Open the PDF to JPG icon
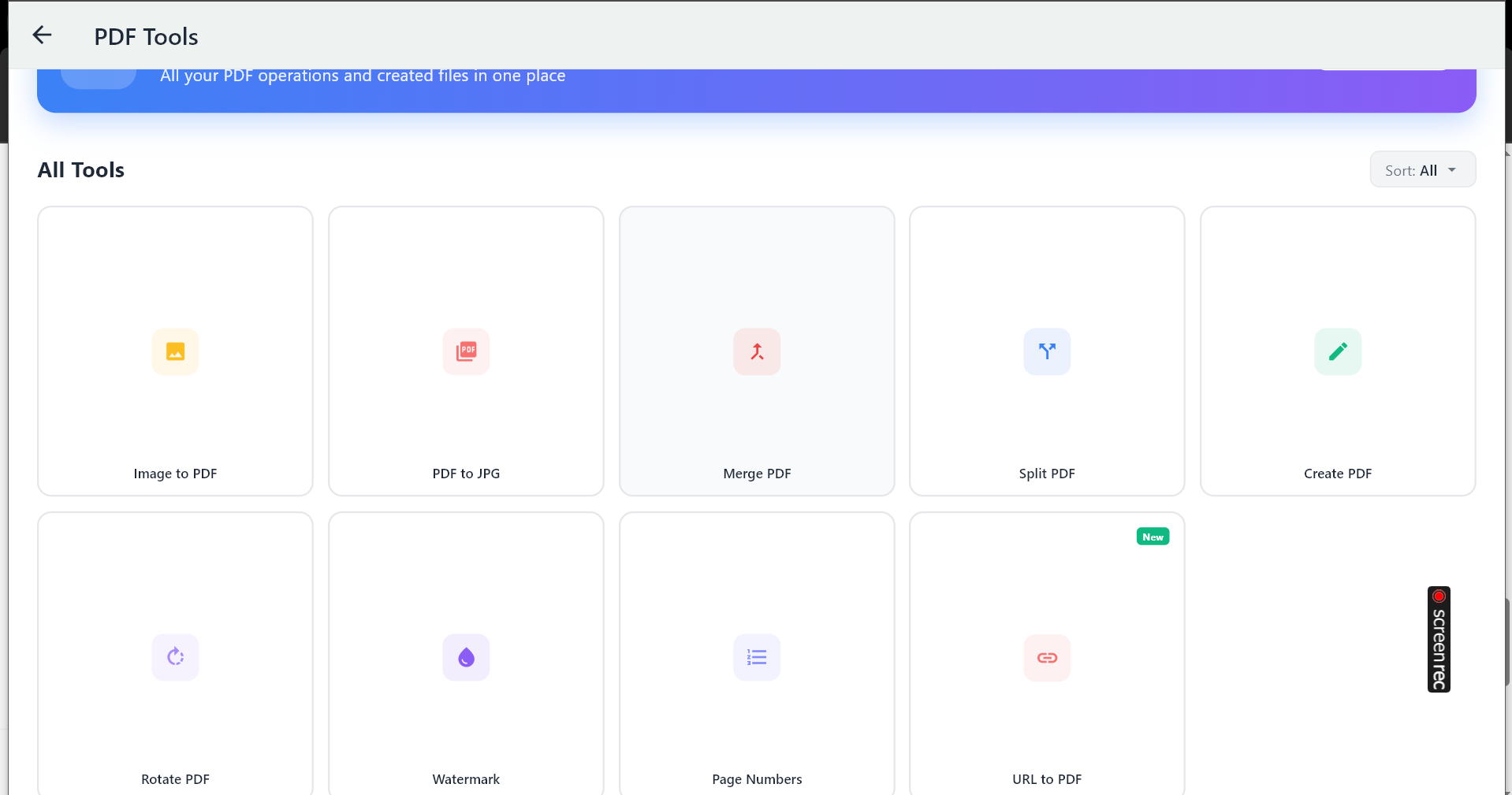The height and width of the screenshot is (795, 1512). (x=466, y=351)
